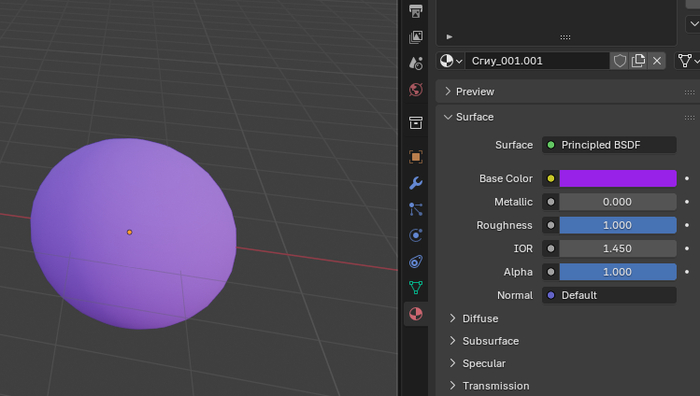Screen dimensions: 700x396
Task: Click the IOR value field 1.450
Action: (x=618, y=248)
